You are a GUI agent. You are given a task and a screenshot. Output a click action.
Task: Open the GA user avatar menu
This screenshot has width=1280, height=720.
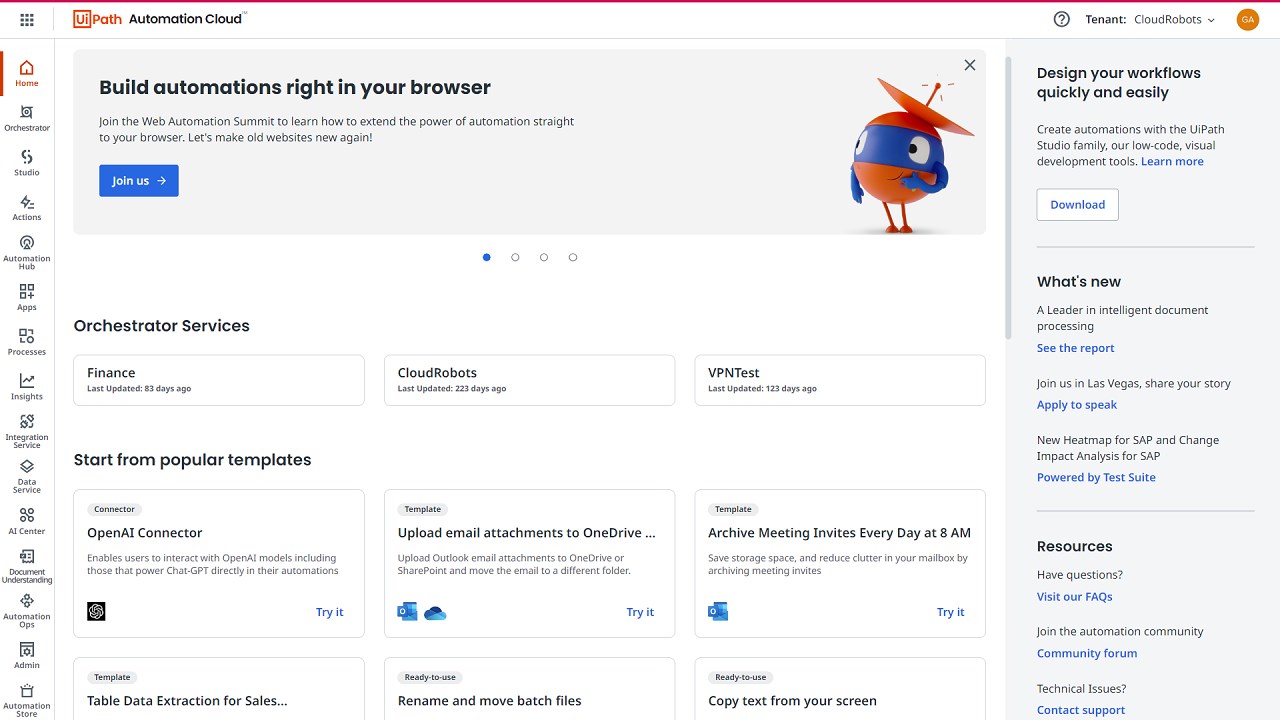tap(1247, 19)
